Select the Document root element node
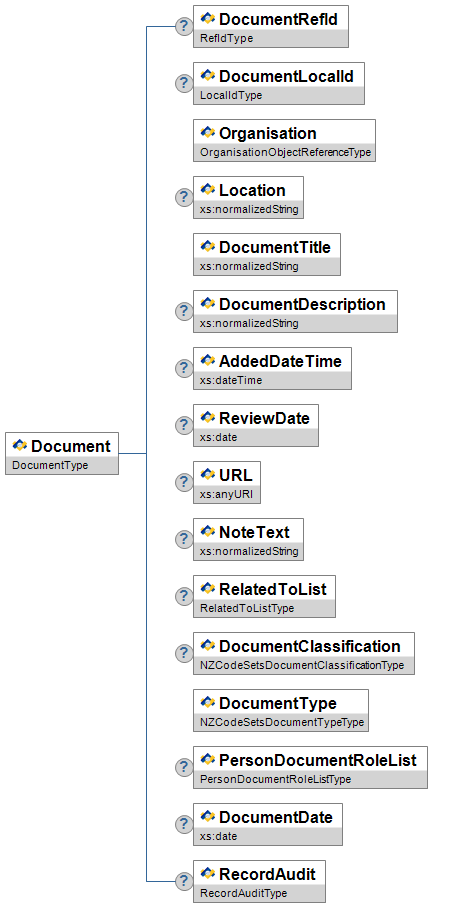This screenshot has height=907, width=450. click(x=62, y=454)
